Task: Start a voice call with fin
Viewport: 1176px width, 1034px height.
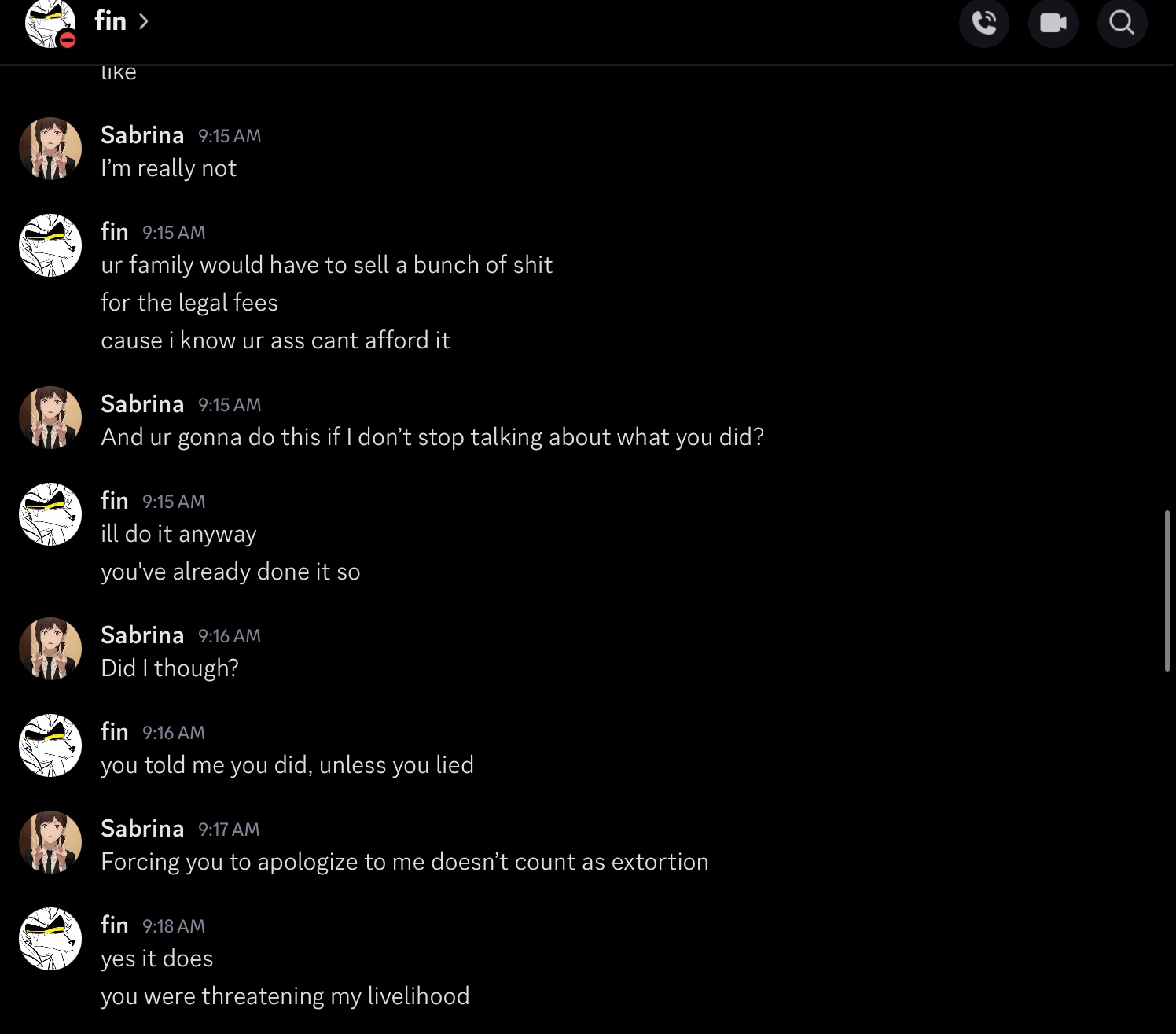Action: point(983,23)
